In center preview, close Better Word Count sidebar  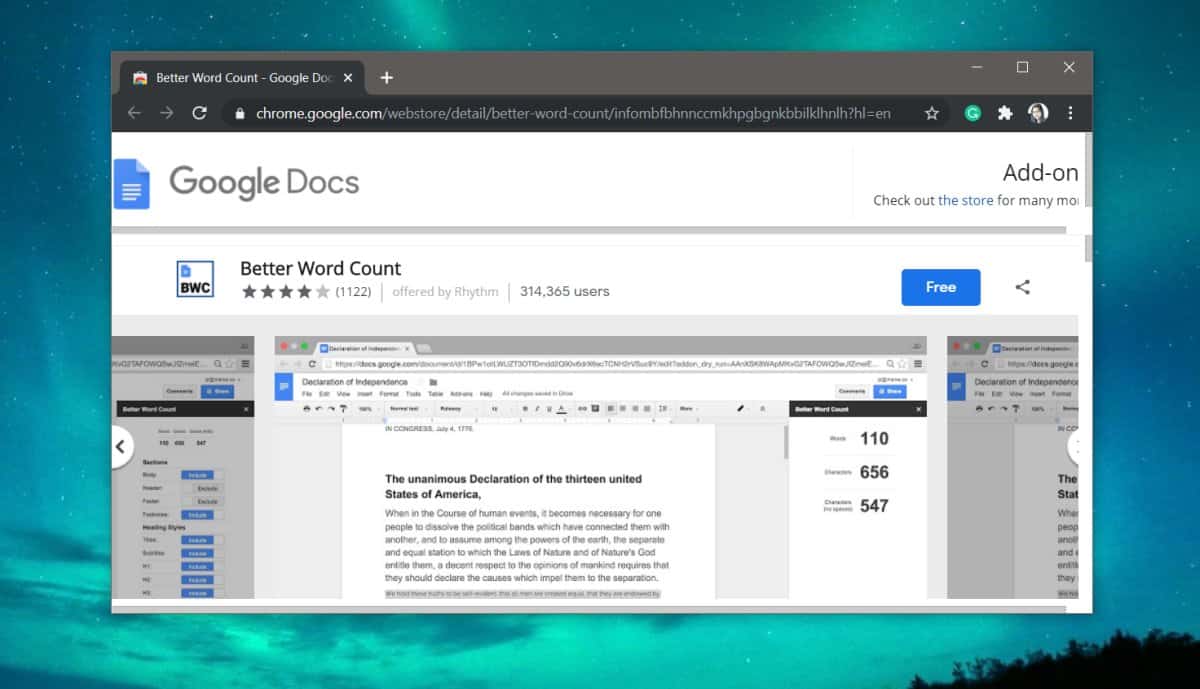pos(919,409)
